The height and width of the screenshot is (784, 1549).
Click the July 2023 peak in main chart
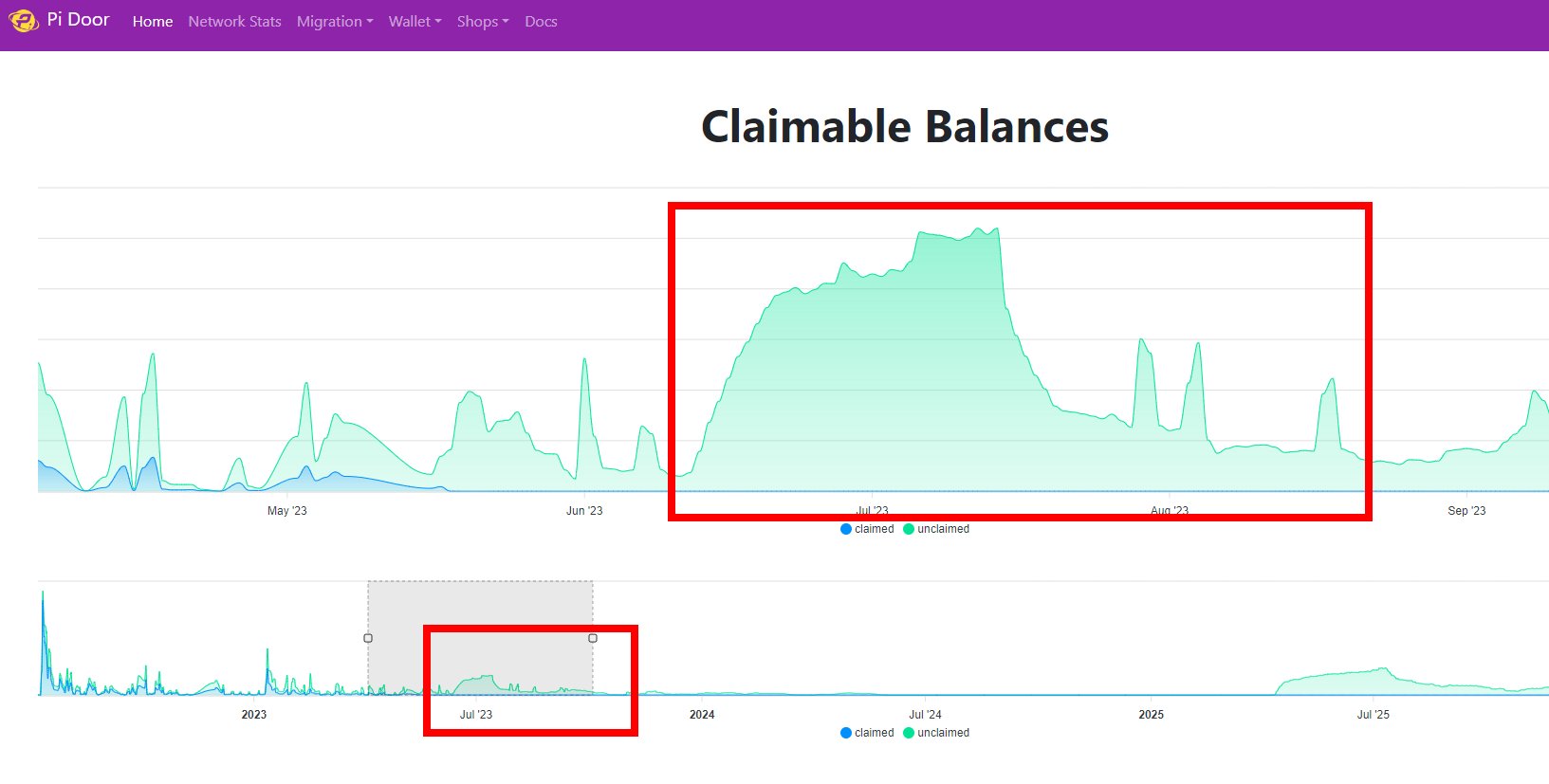click(958, 235)
